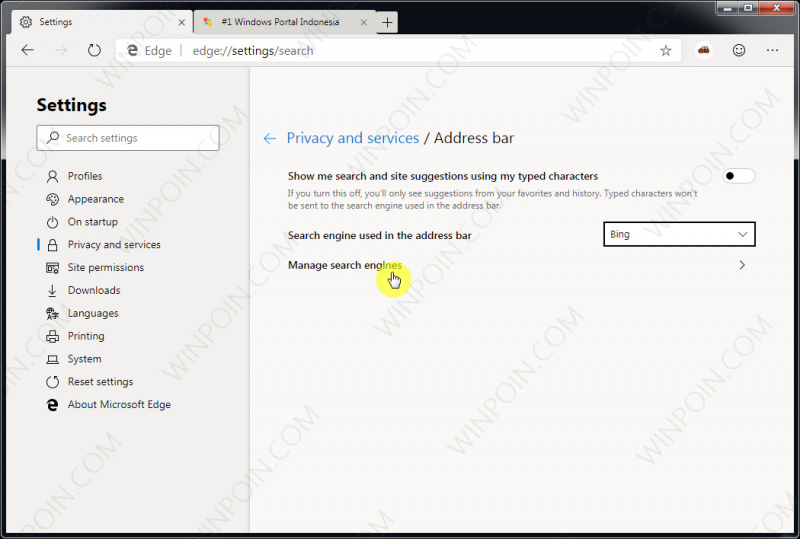Viewport: 800px width, 539px height.
Task: Click the address bar URL edge://settings/search
Action: coord(253,51)
